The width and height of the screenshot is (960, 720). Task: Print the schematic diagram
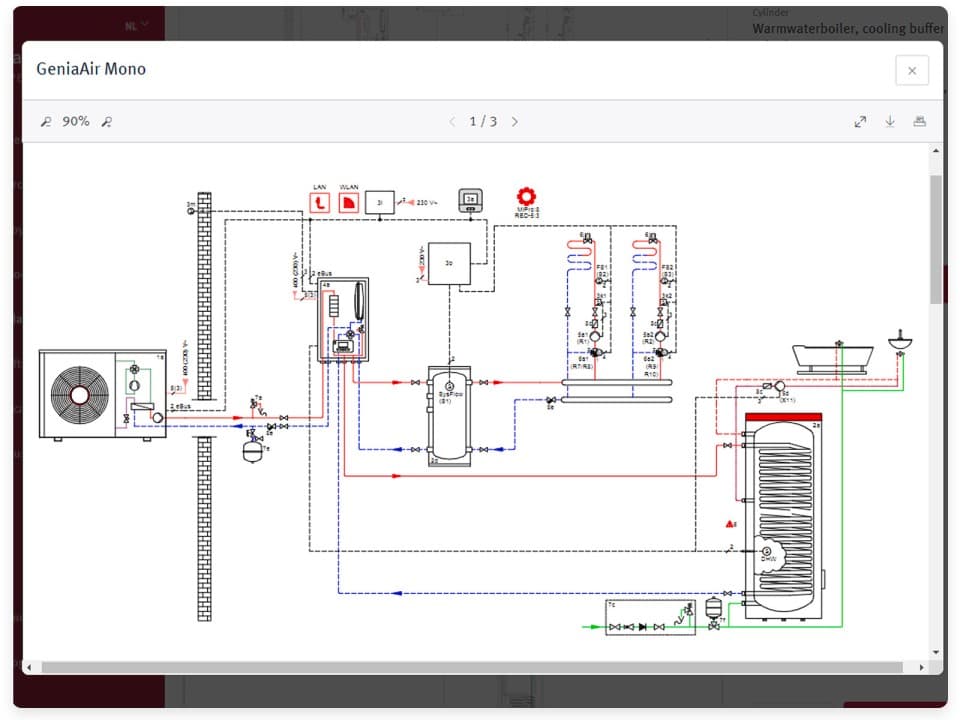pos(920,122)
